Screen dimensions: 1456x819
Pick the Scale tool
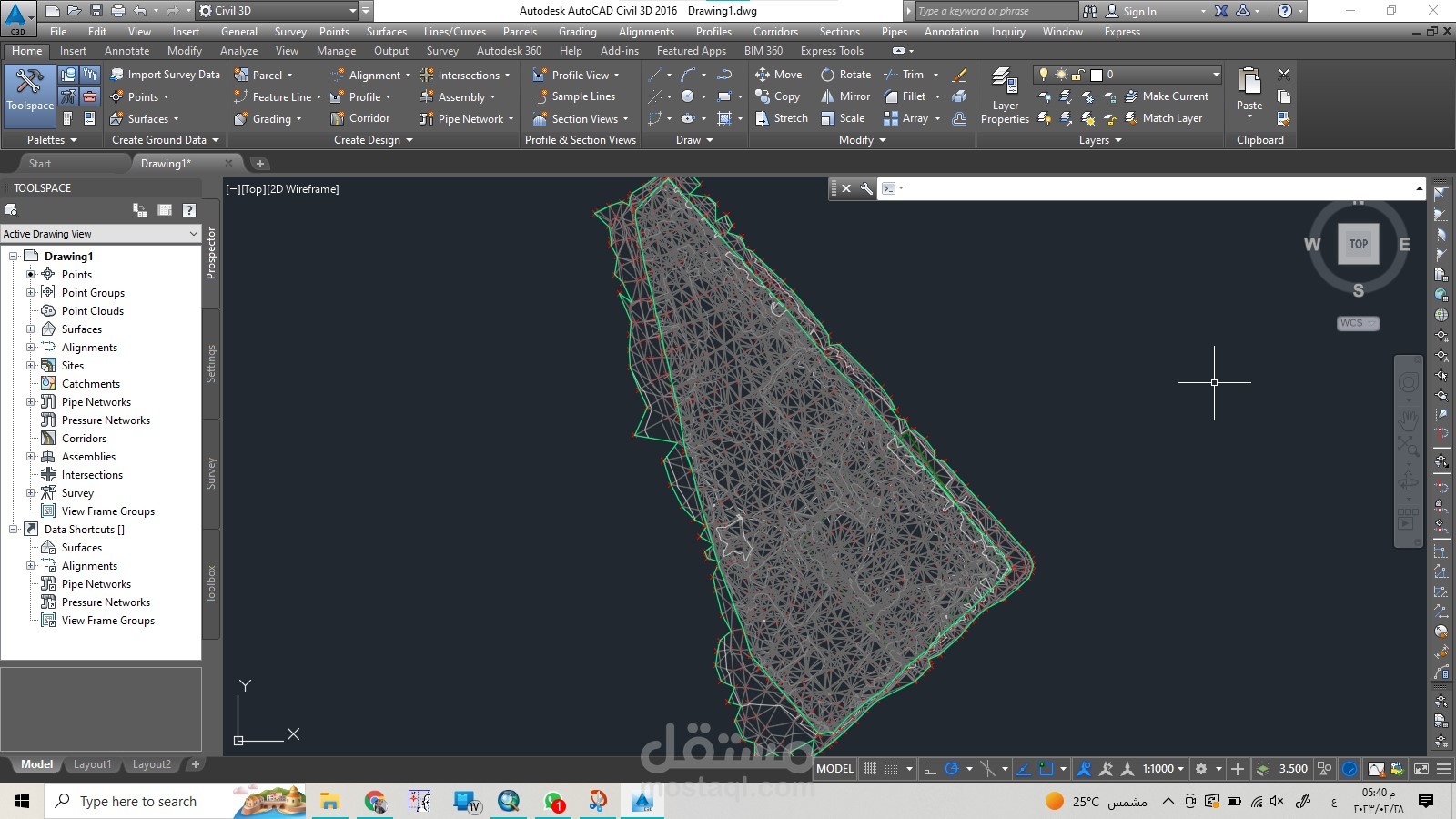point(843,118)
